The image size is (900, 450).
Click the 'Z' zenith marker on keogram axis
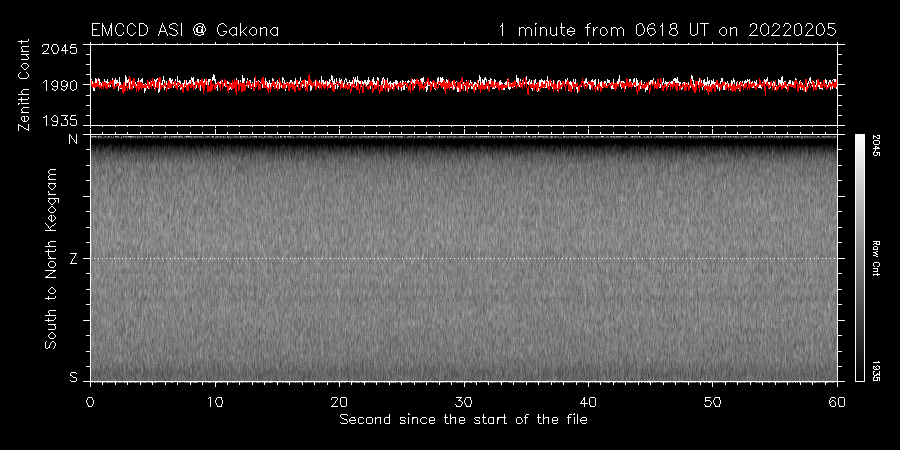pos(73,259)
